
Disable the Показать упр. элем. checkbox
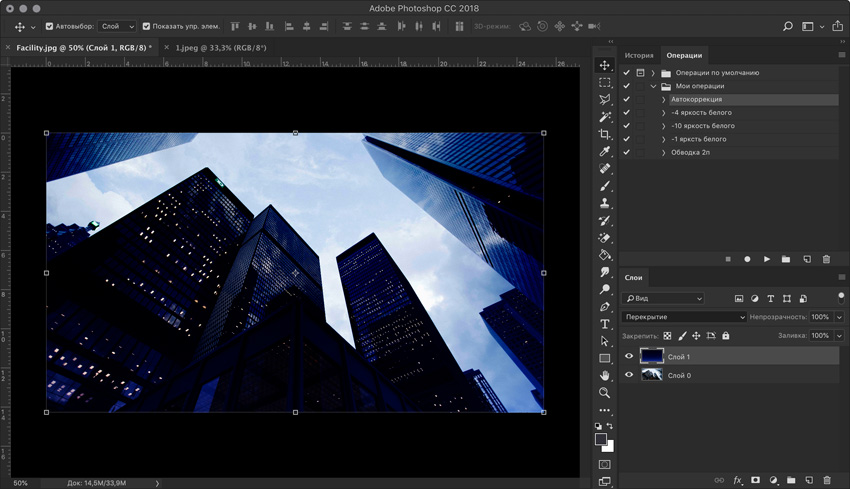[146, 27]
